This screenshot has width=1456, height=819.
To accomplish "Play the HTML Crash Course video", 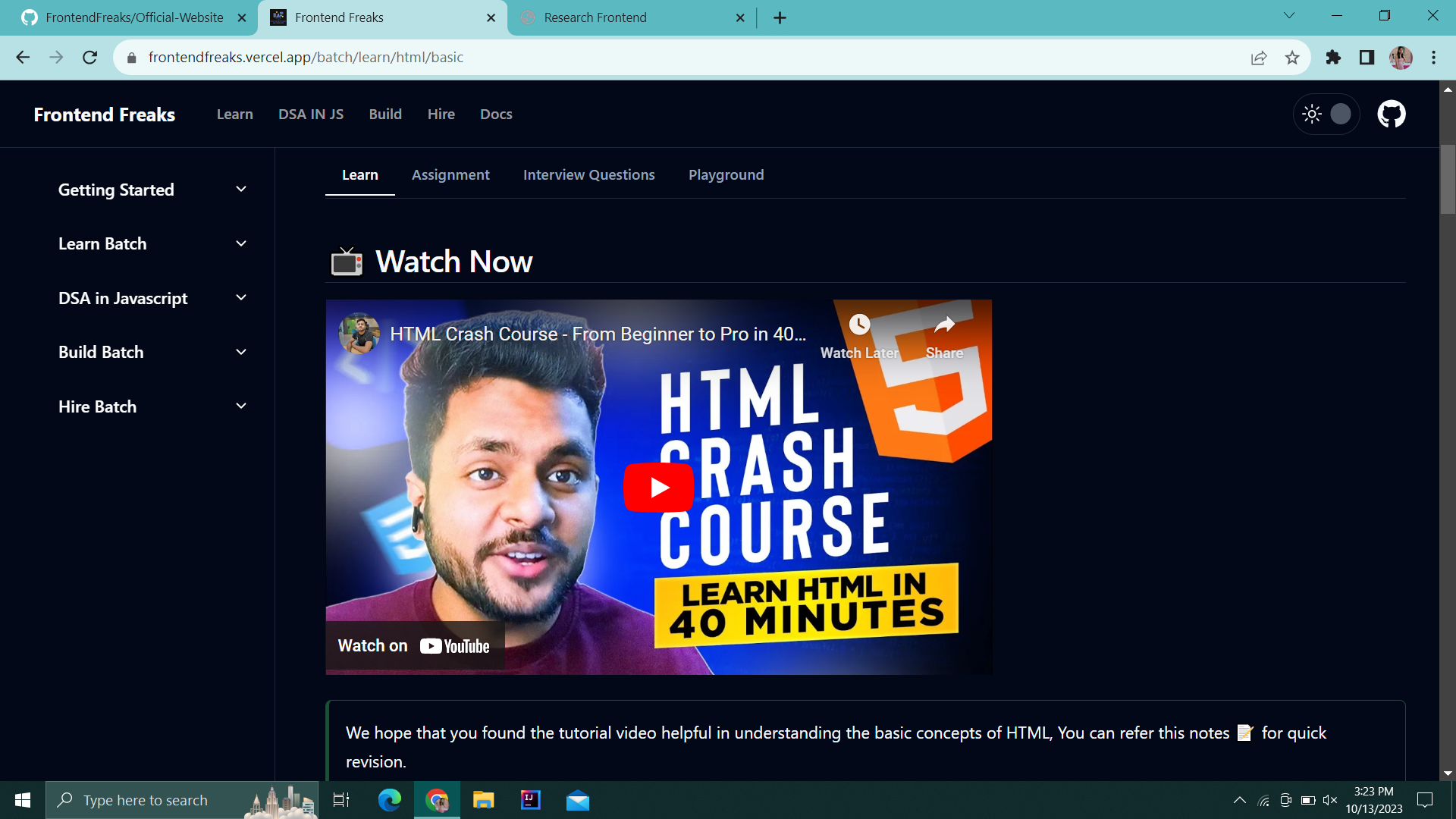I will 658,488.
